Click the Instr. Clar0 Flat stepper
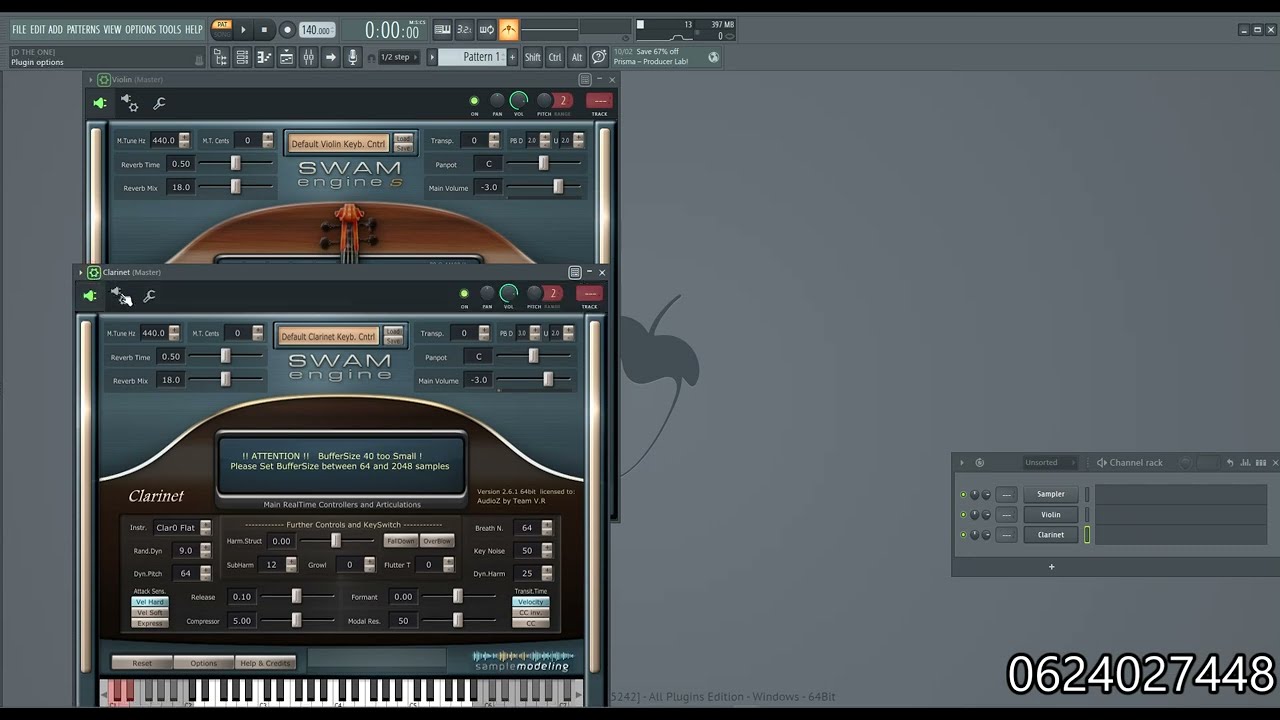The height and width of the screenshot is (720, 1280). coord(206,527)
